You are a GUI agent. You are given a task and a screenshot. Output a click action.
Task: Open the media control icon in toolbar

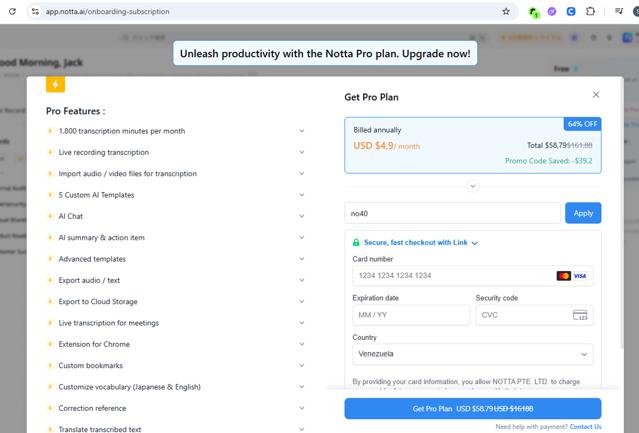[619, 11]
